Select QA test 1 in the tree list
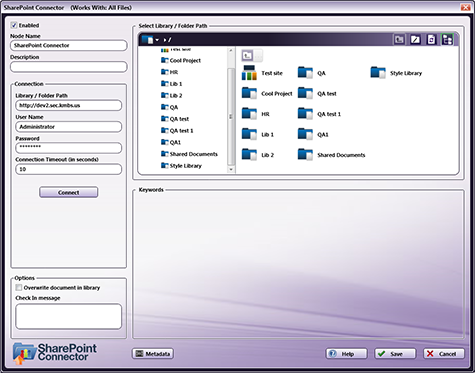Screen dimensions: 475x373 pos(177,131)
